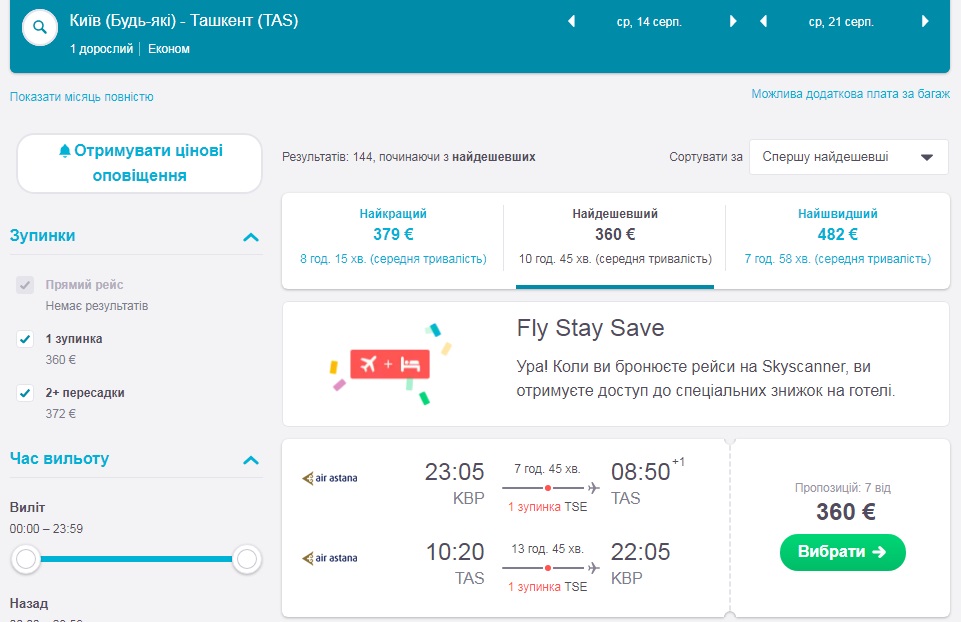The width and height of the screenshot is (961, 622).
Task: Open the Сортувати за dropdown
Action: (848, 157)
